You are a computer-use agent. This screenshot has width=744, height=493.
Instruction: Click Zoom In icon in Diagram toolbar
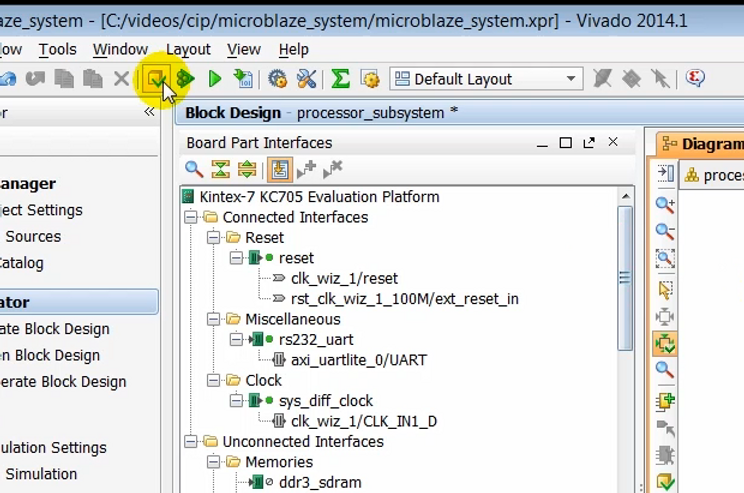tap(665, 204)
